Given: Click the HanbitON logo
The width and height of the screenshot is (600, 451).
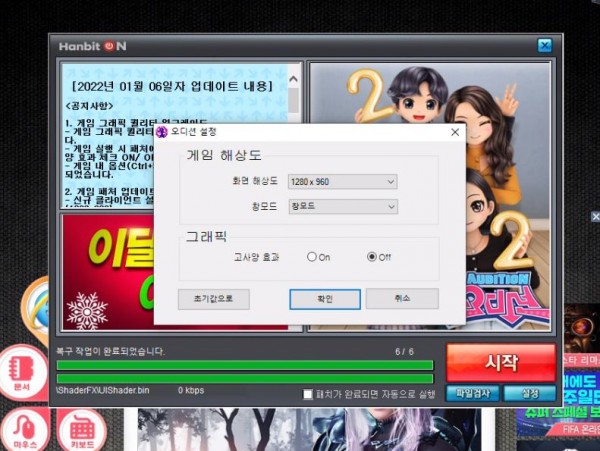Looking at the screenshot, I should pyautogui.click(x=92, y=47).
